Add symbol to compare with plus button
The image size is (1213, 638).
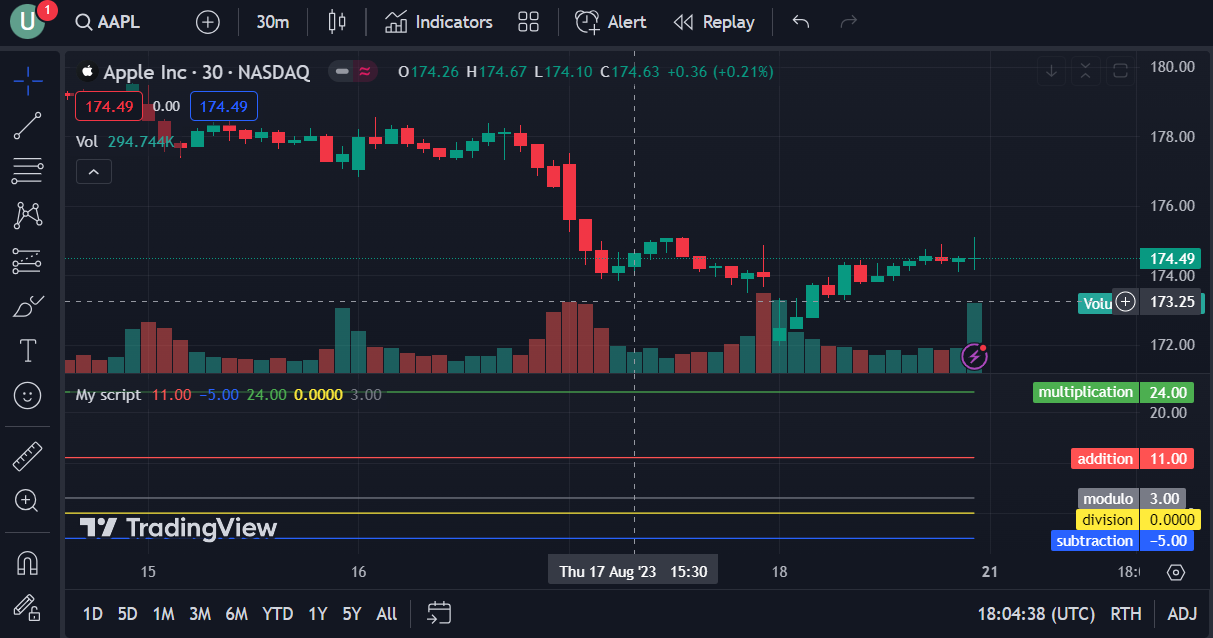(208, 22)
